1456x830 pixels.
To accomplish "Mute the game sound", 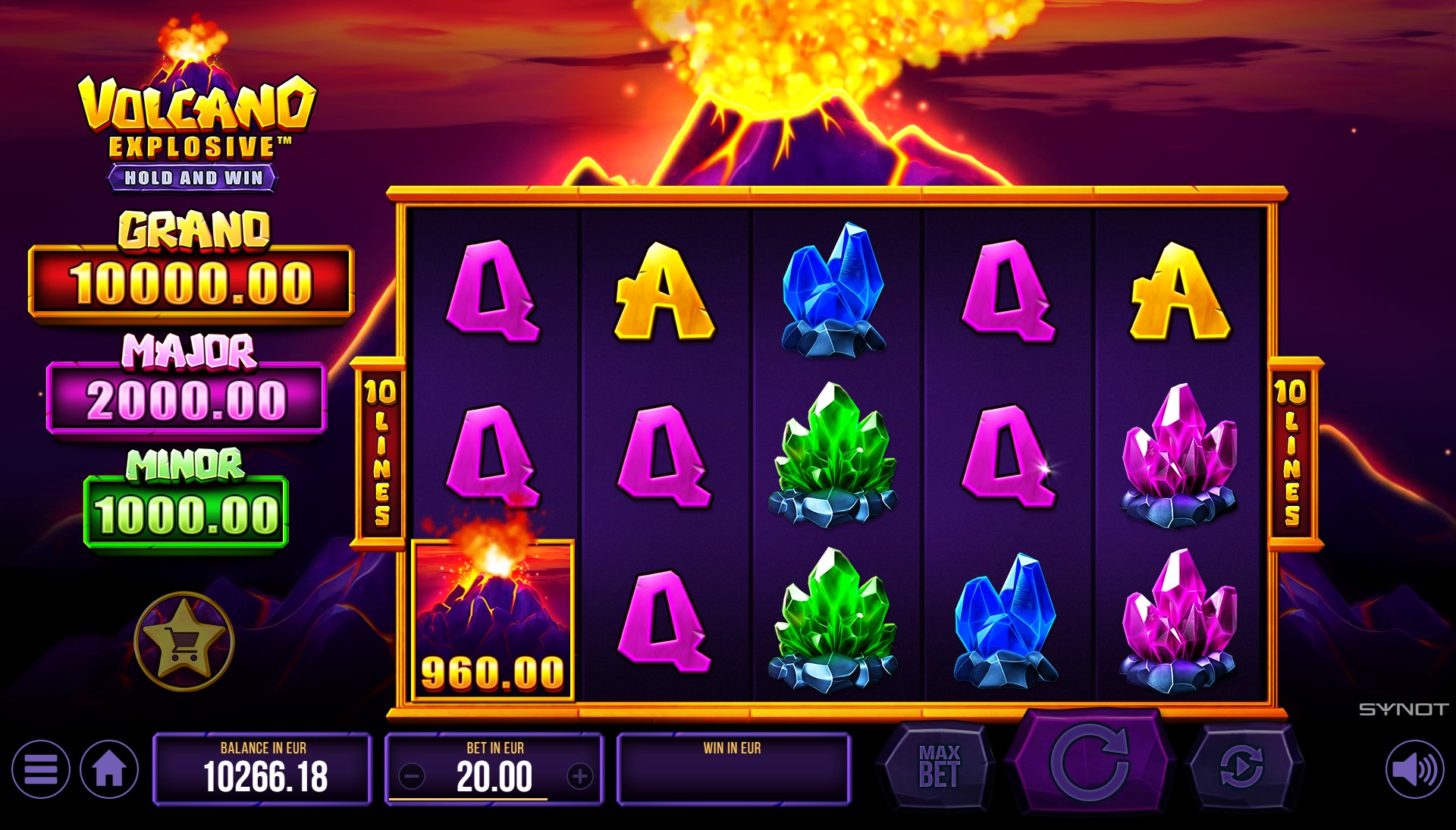I will tap(1414, 769).
